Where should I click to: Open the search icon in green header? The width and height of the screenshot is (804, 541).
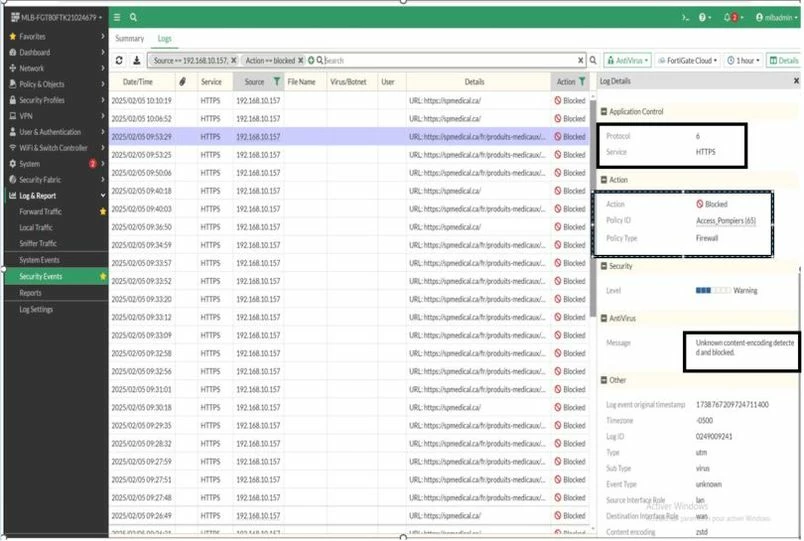click(133, 17)
